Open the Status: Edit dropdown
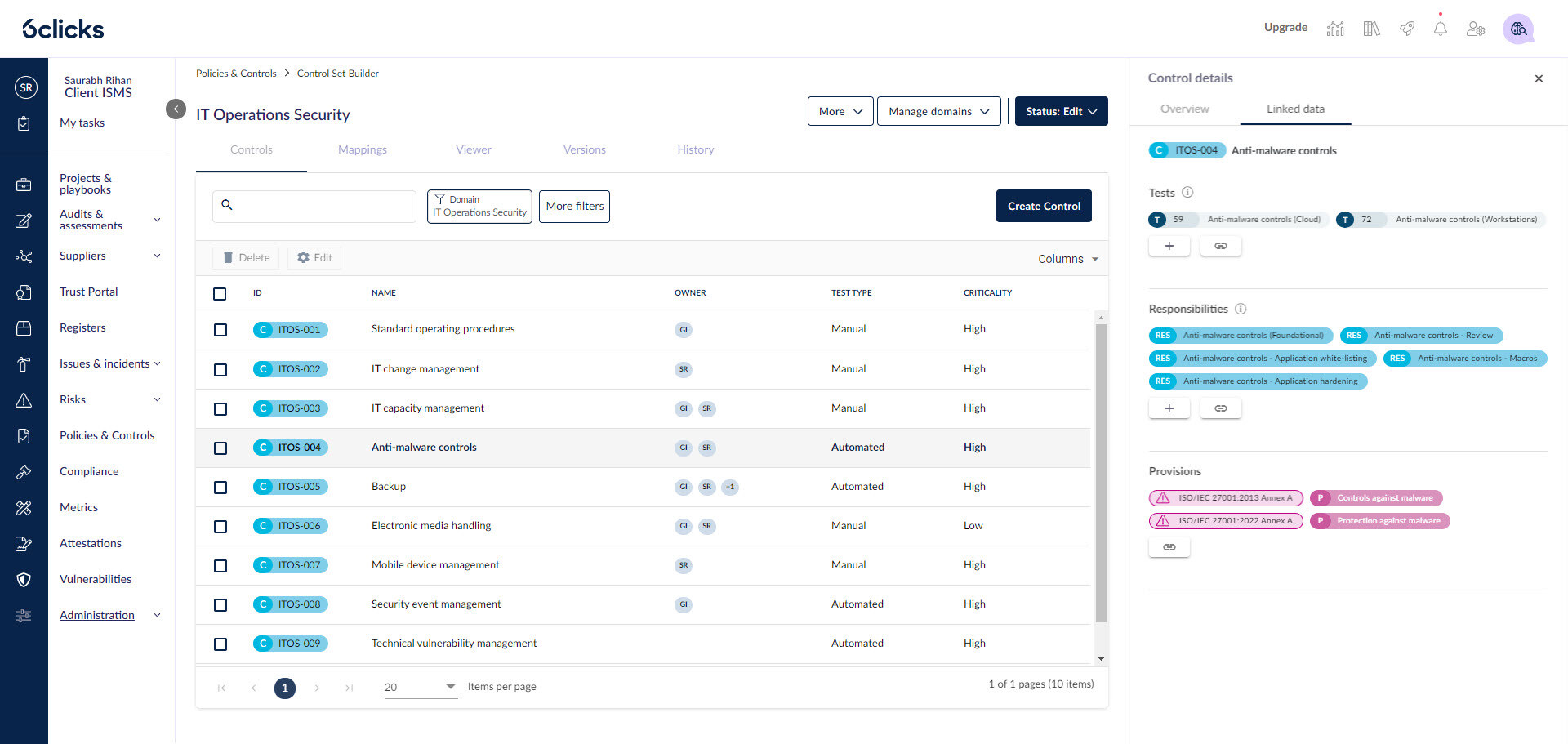The width and height of the screenshot is (1568, 744). coord(1061,111)
